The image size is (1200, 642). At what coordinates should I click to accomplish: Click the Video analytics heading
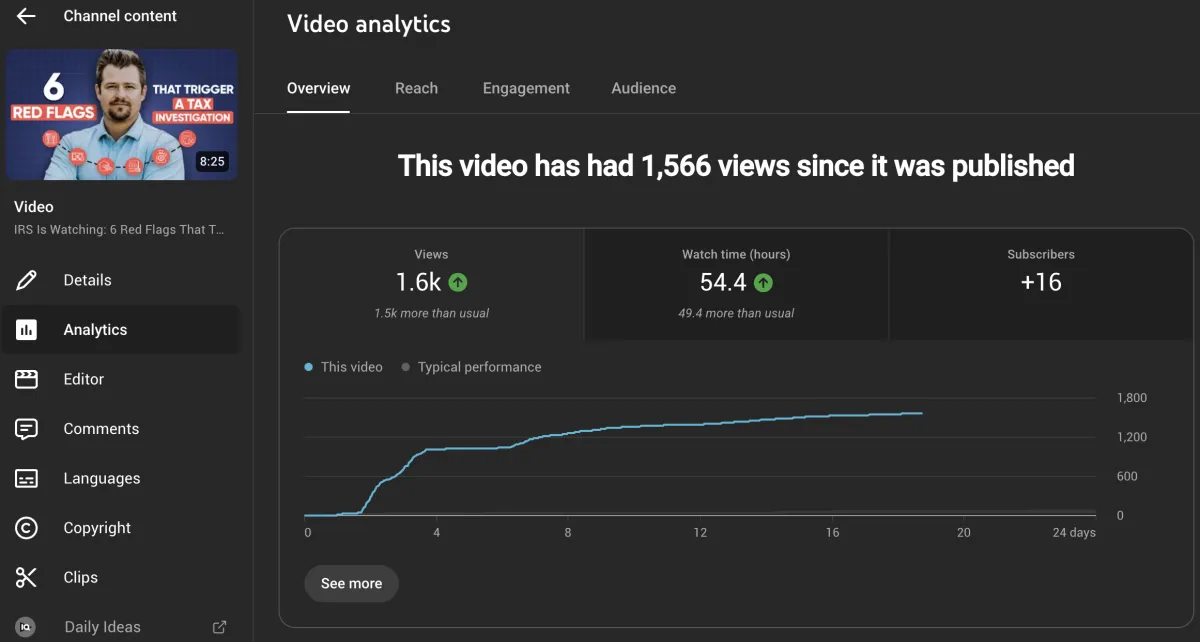tap(369, 24)
